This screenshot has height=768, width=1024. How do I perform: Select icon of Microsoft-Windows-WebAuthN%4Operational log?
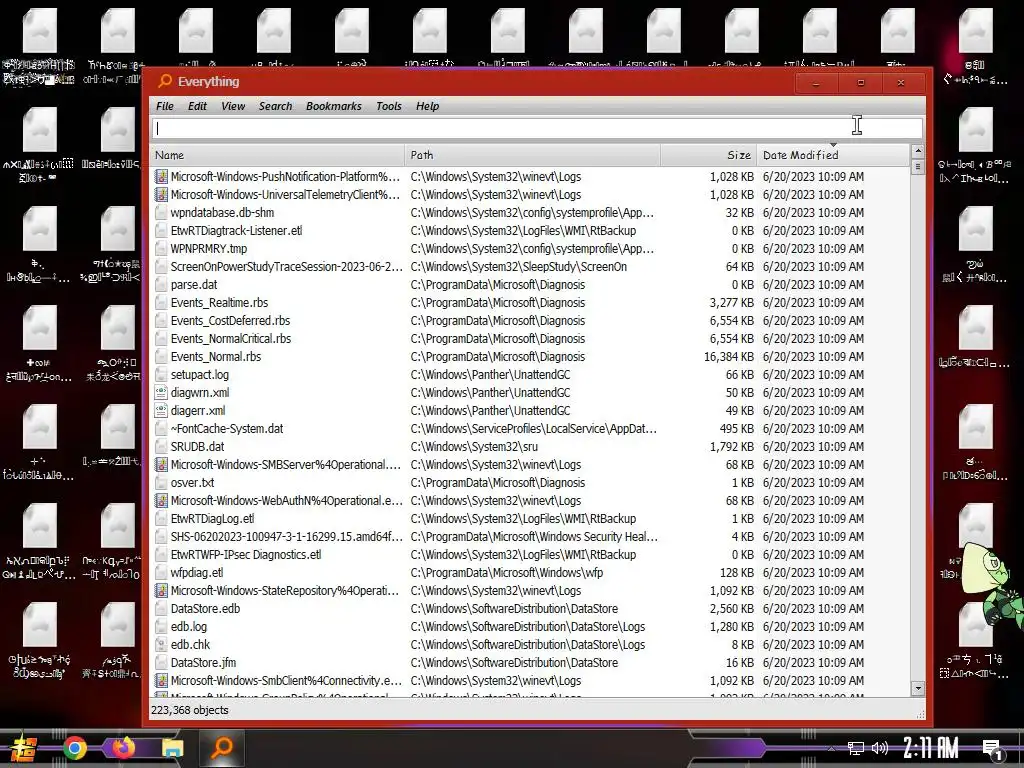pyautogui.click(x=161, y=500)
